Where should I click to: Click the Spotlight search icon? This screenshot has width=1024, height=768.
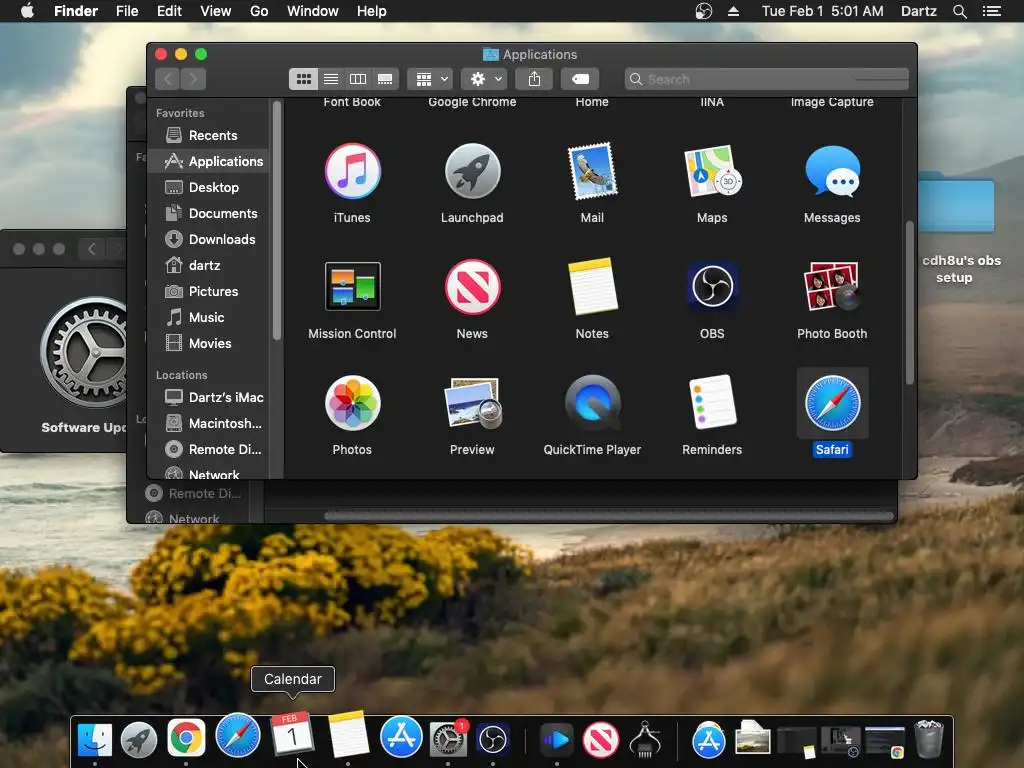[959, 11]
